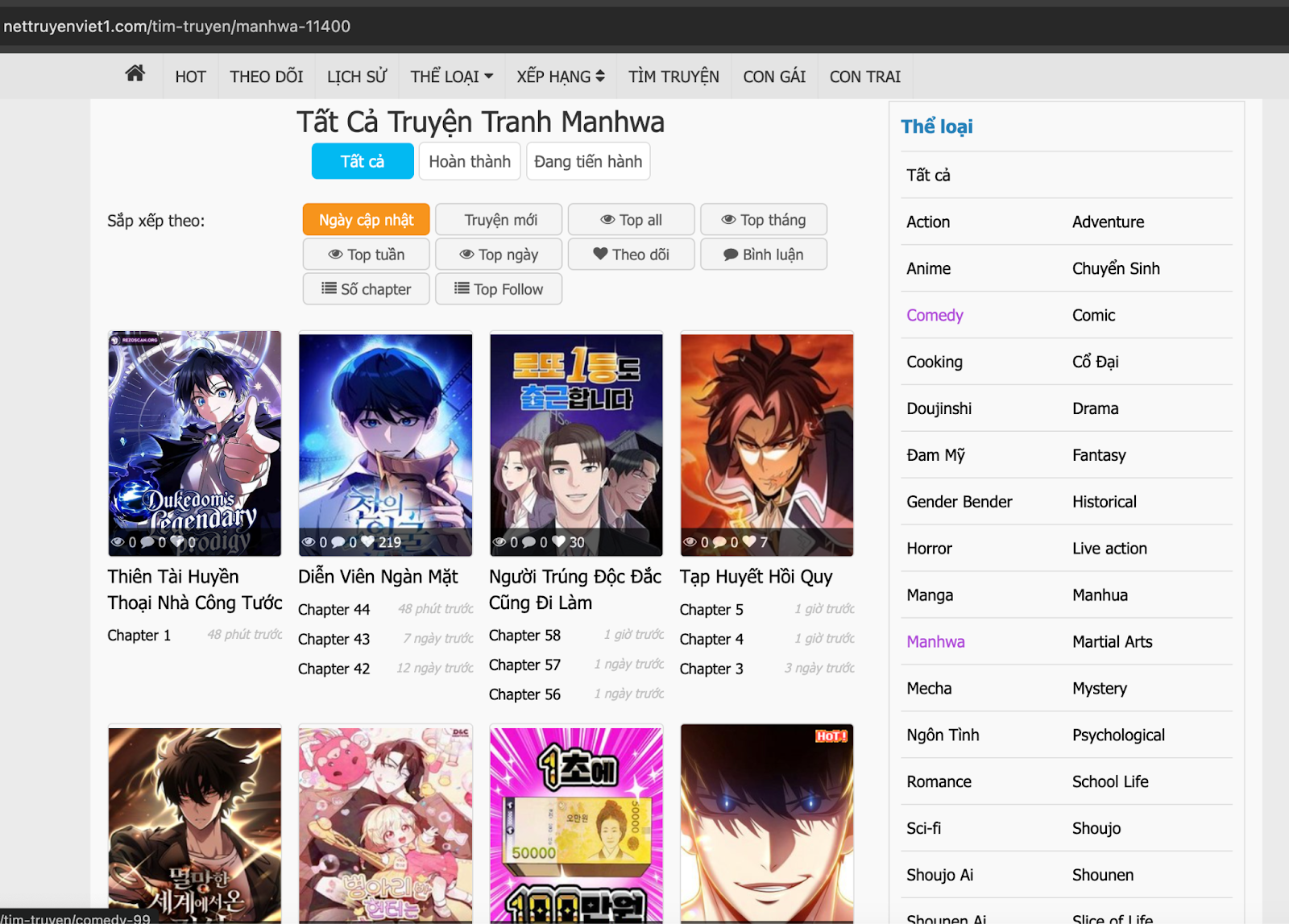Screen dimensions: 1289x924
Task: Select the Fantasy genre link
Action: coord(1099,455)
